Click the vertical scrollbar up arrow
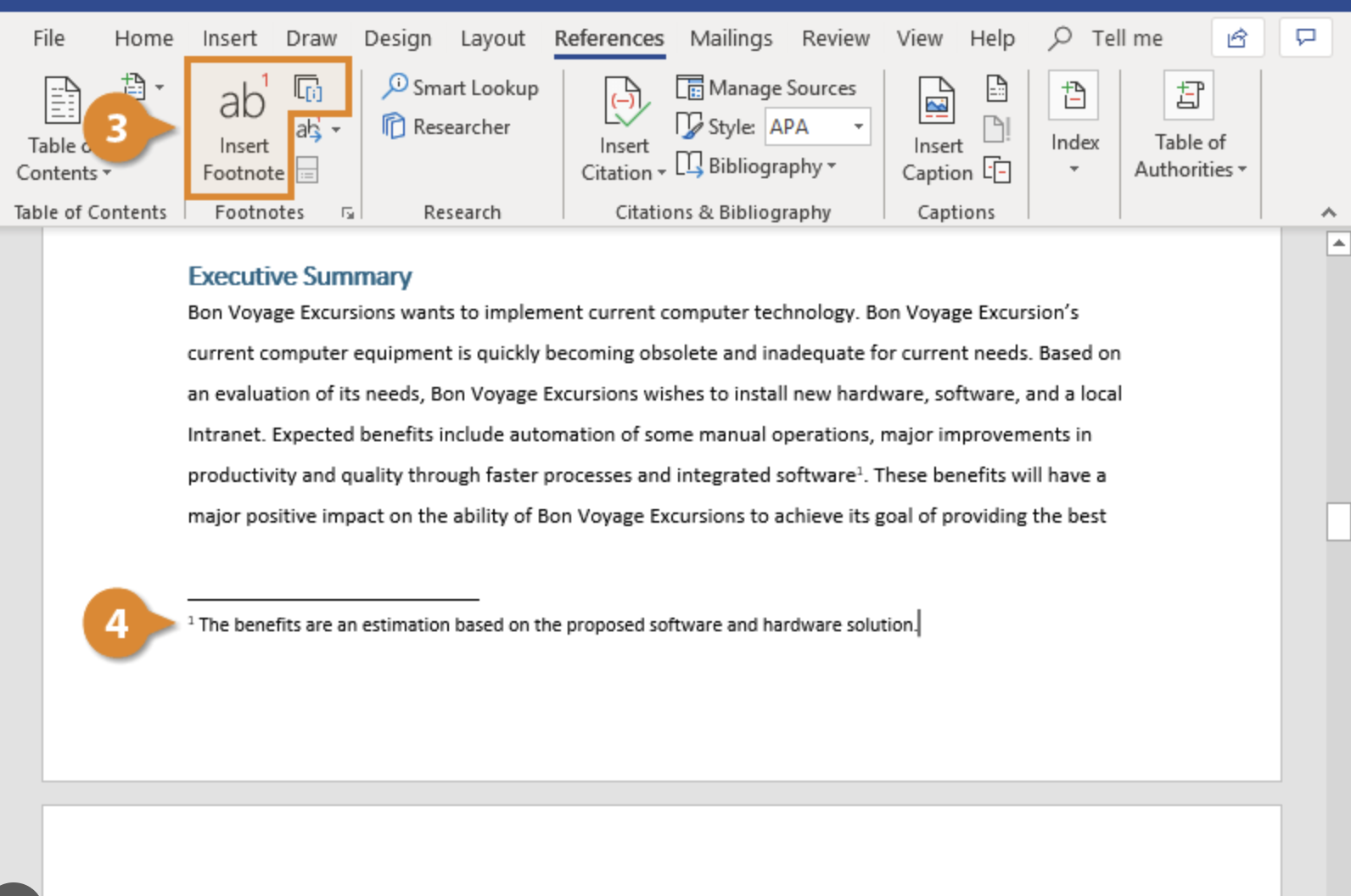Screen dimensions: 1351x896 click(x=1338, y=244)
